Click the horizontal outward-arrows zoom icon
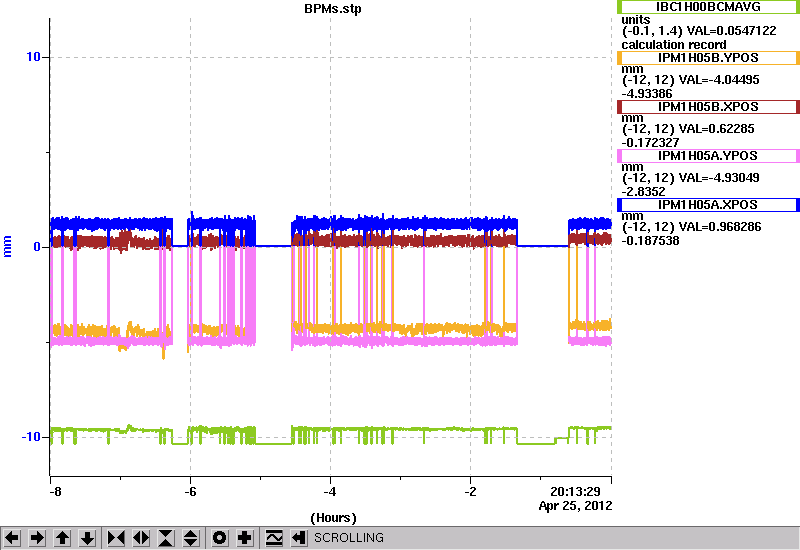The image size is (800, 550). 141,538
